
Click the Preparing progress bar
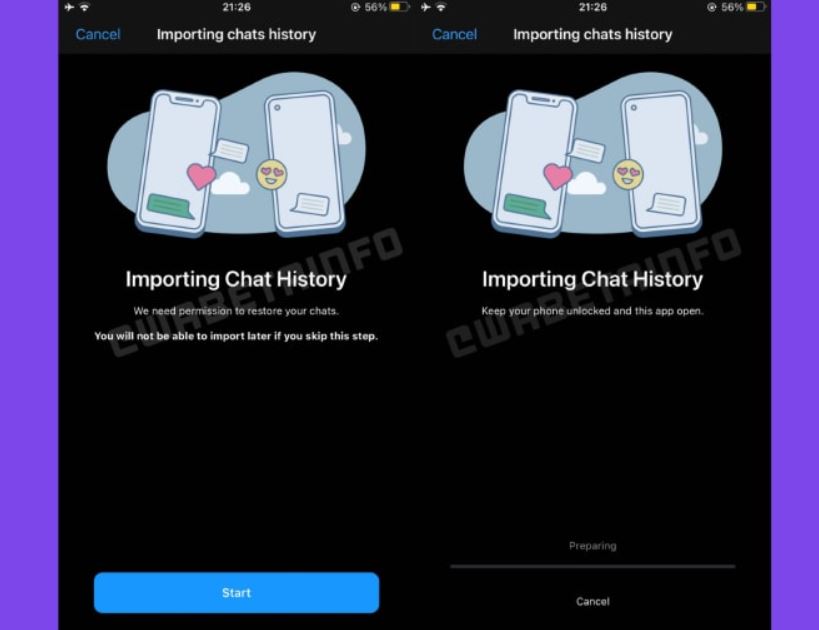tap(593, 566)
